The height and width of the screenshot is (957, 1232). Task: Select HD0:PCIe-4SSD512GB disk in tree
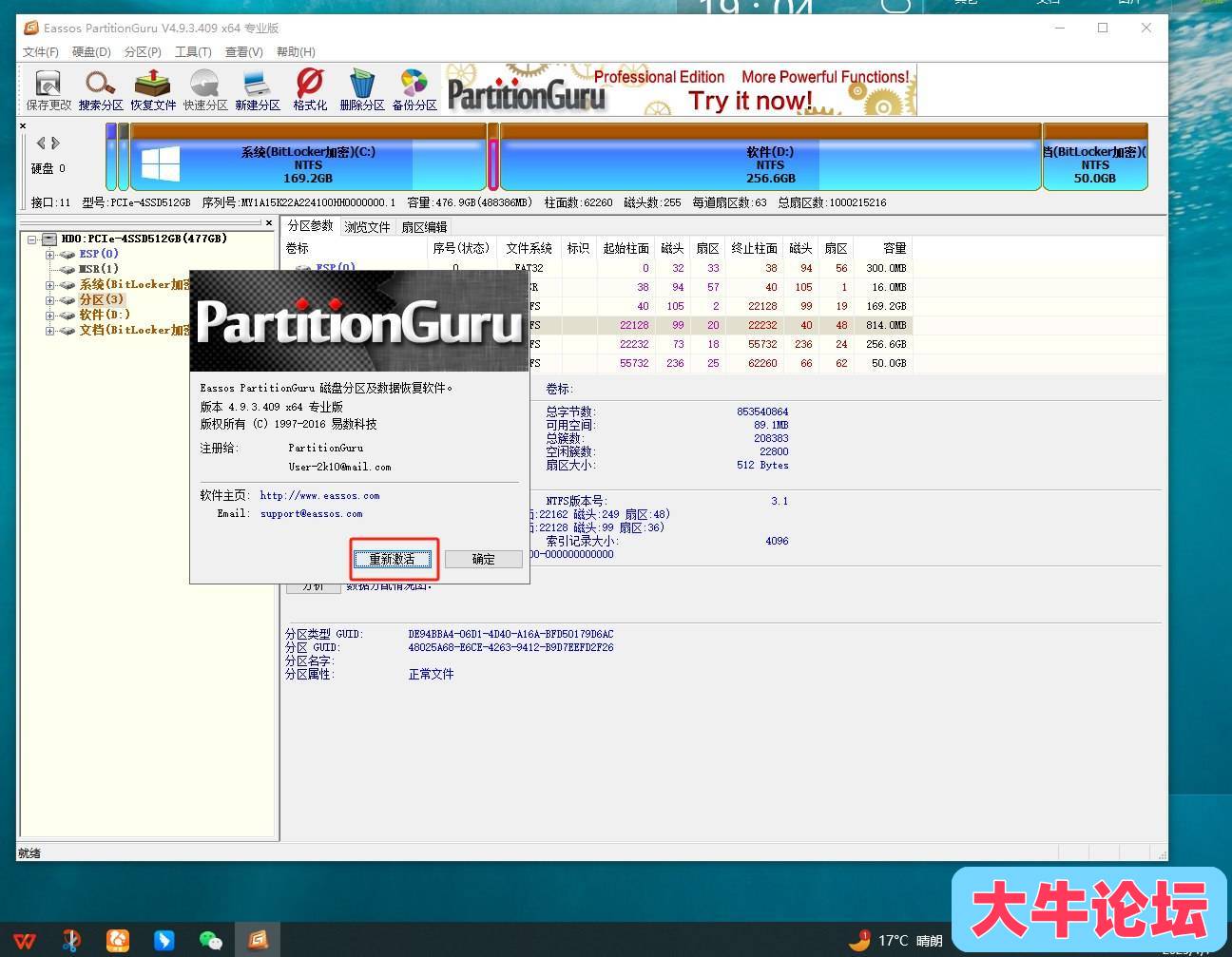click(x=144, y=239)
